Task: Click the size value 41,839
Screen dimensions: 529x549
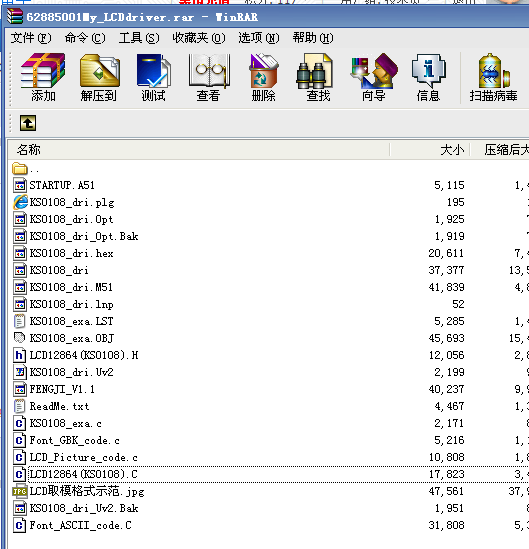Action: click(446, 287)
